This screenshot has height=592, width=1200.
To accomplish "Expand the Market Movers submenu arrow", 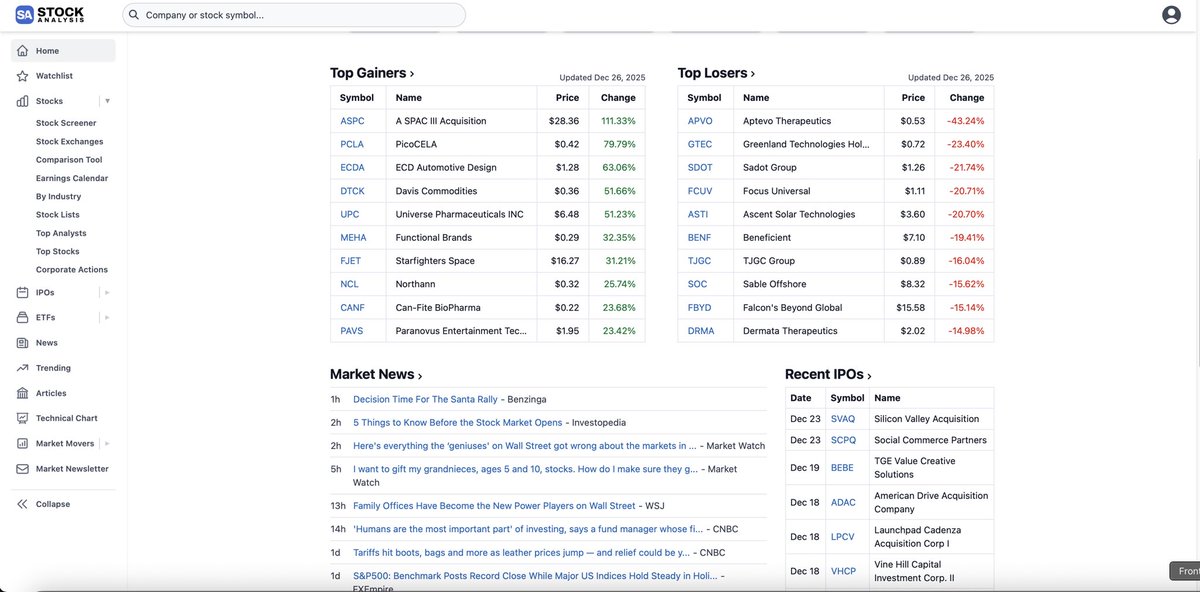I will (x=107, y=443).
